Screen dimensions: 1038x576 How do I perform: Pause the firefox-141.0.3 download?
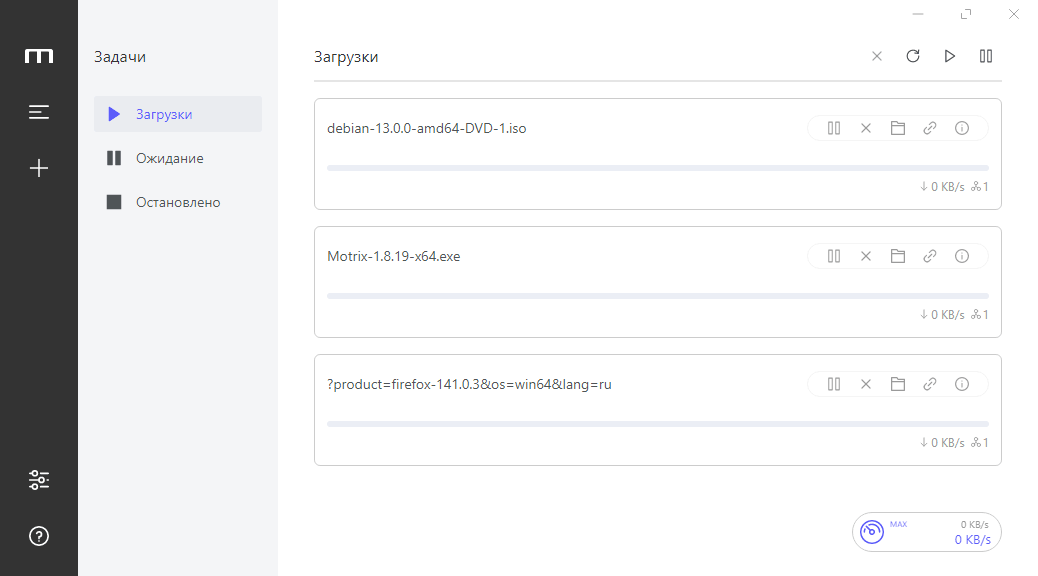(x=834, y=384)
